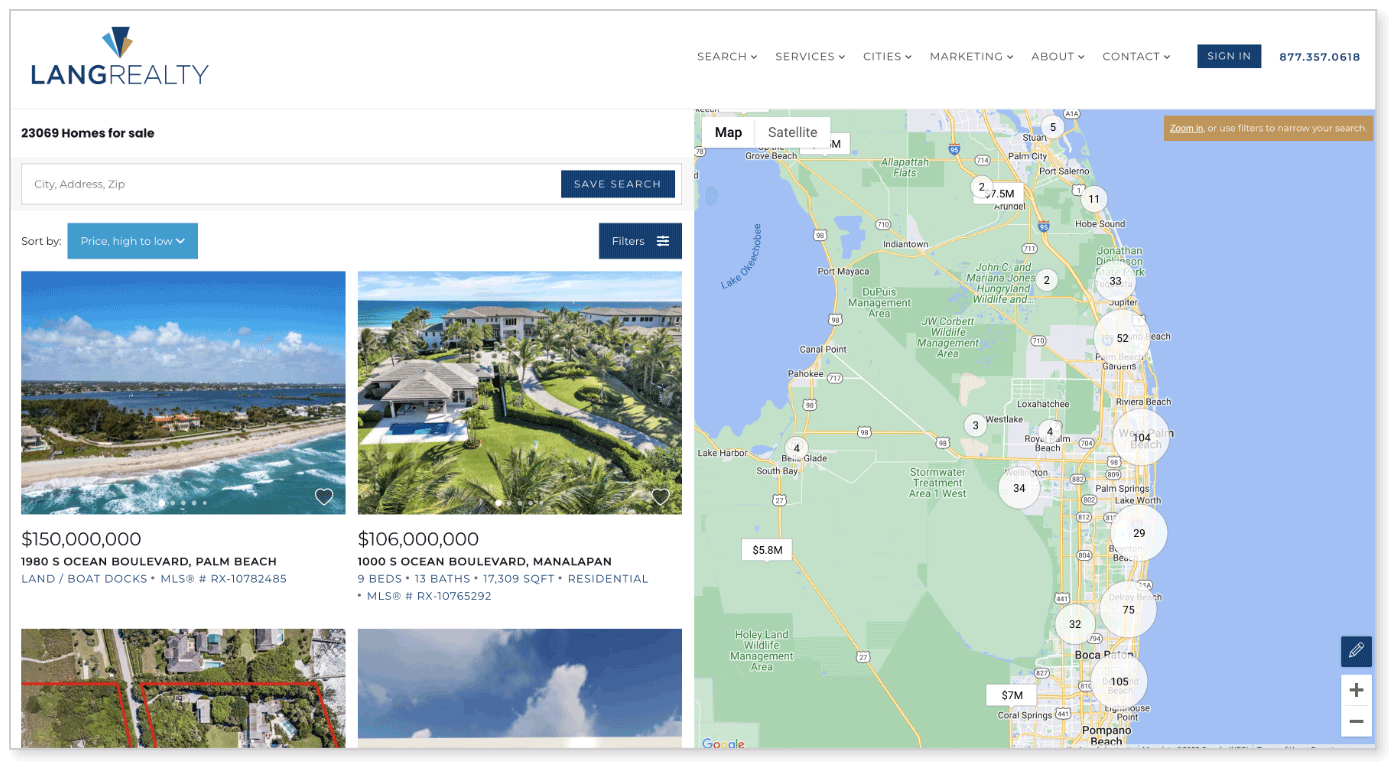Click the 'Zoom in' link in the orange banner
Screen dimensions: 1399x771
coord(1186,128)
